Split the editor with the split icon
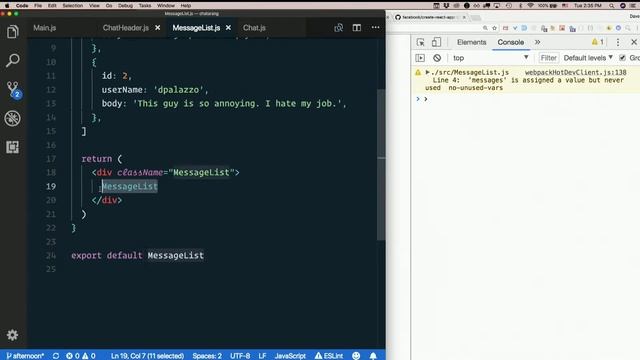 point(357,28)
